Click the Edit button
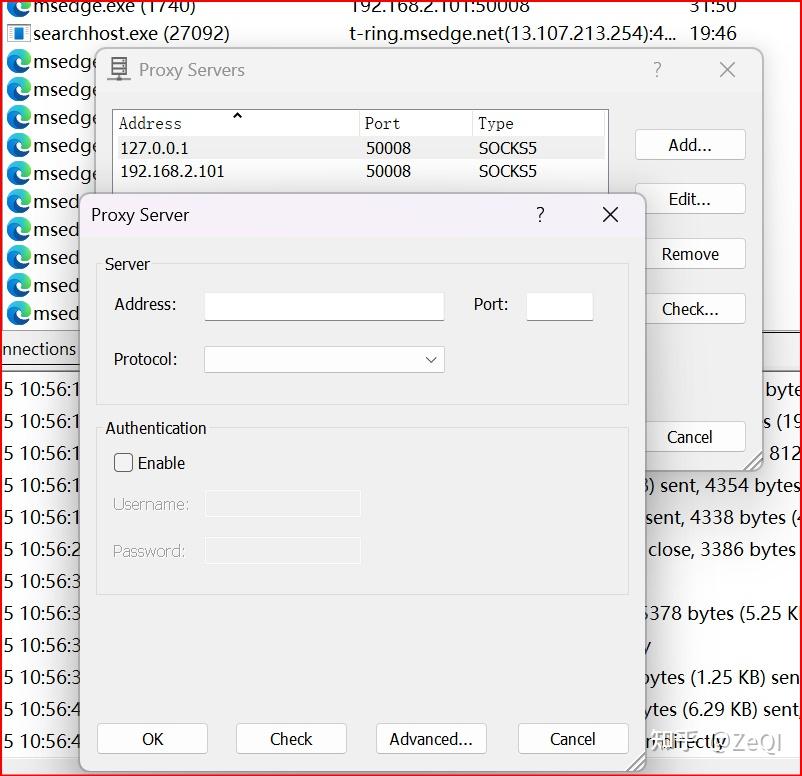 coord(690,198)
